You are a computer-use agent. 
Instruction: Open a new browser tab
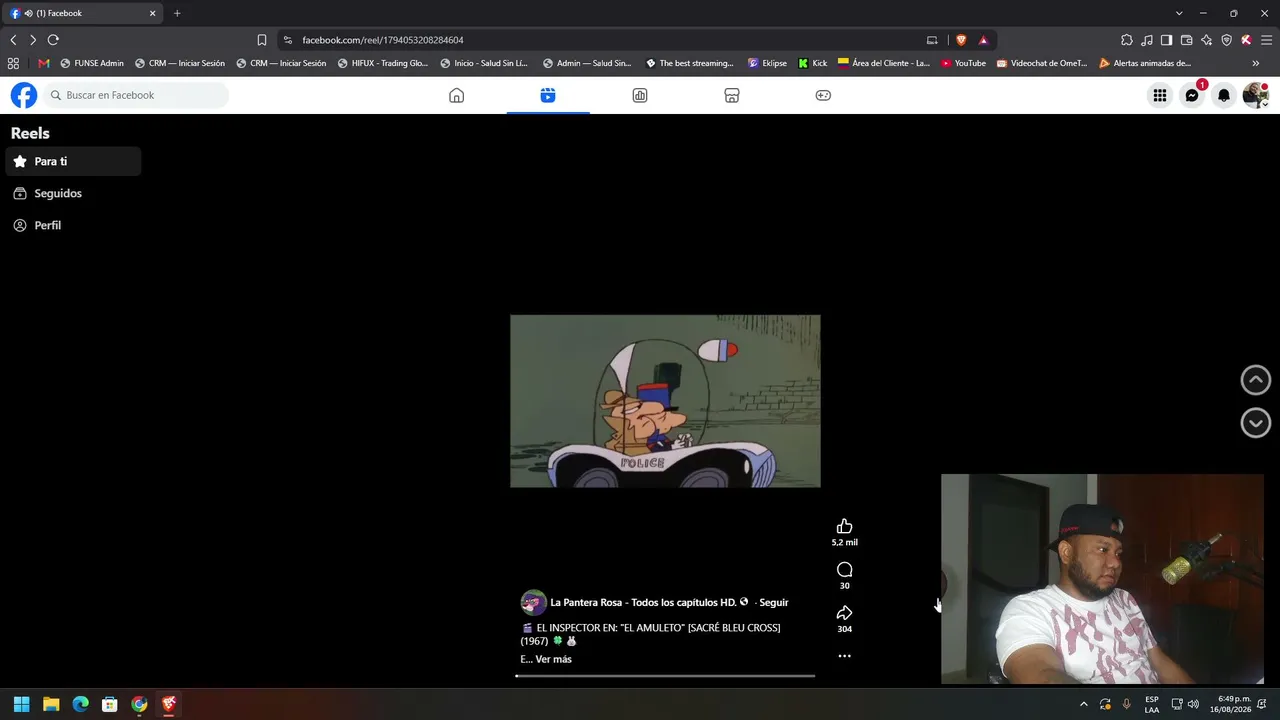(177, 13)
